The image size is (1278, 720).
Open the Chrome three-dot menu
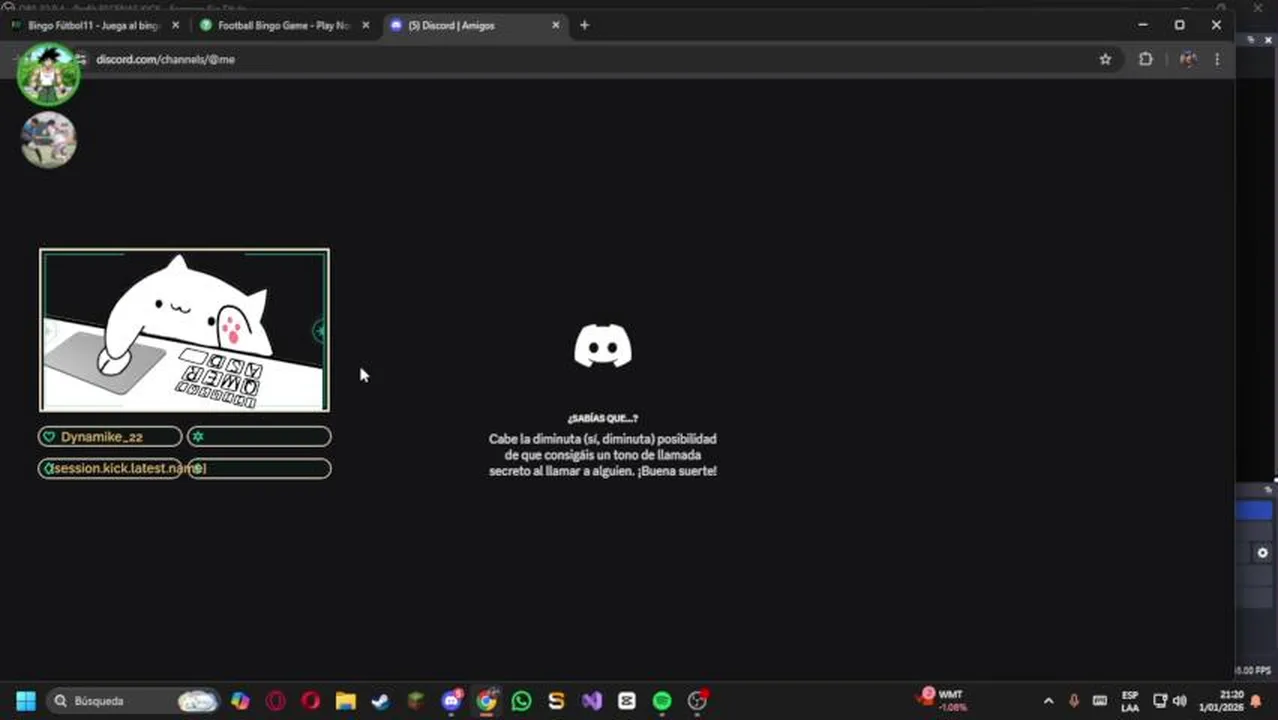[1217, 59]
